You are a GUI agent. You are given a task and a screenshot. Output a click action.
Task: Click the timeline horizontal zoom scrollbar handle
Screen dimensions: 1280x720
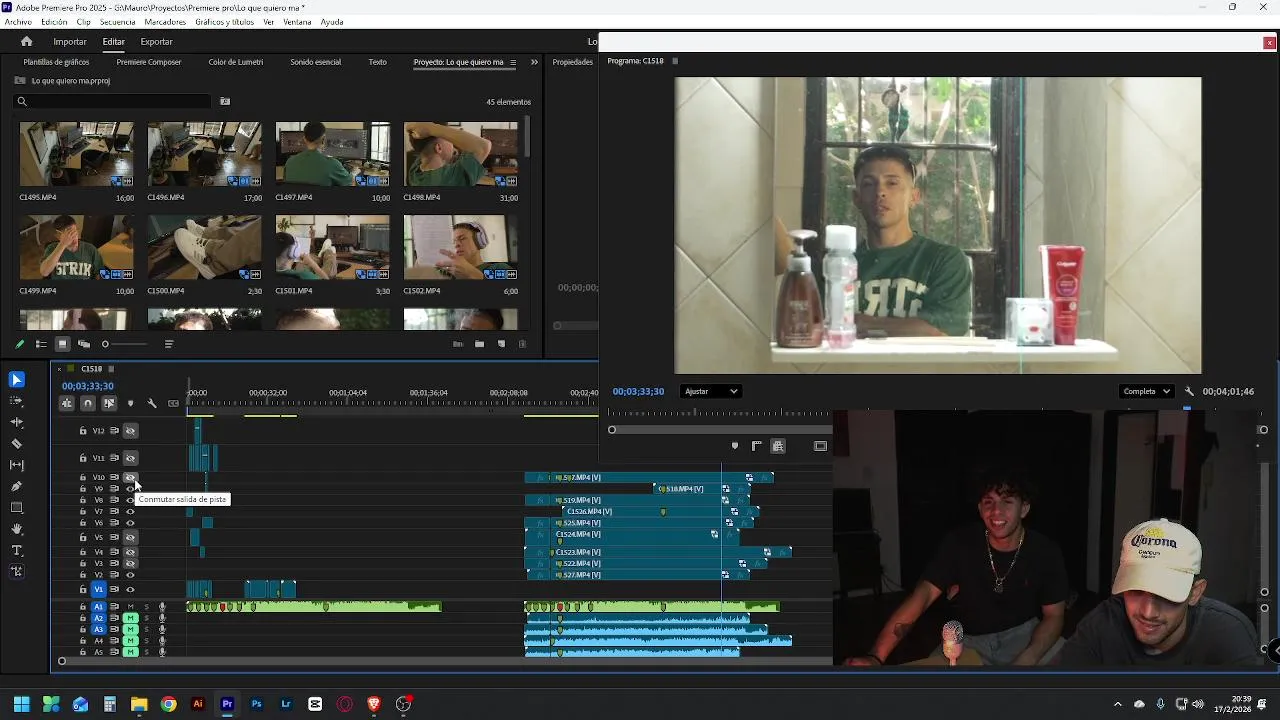[61, 661]
